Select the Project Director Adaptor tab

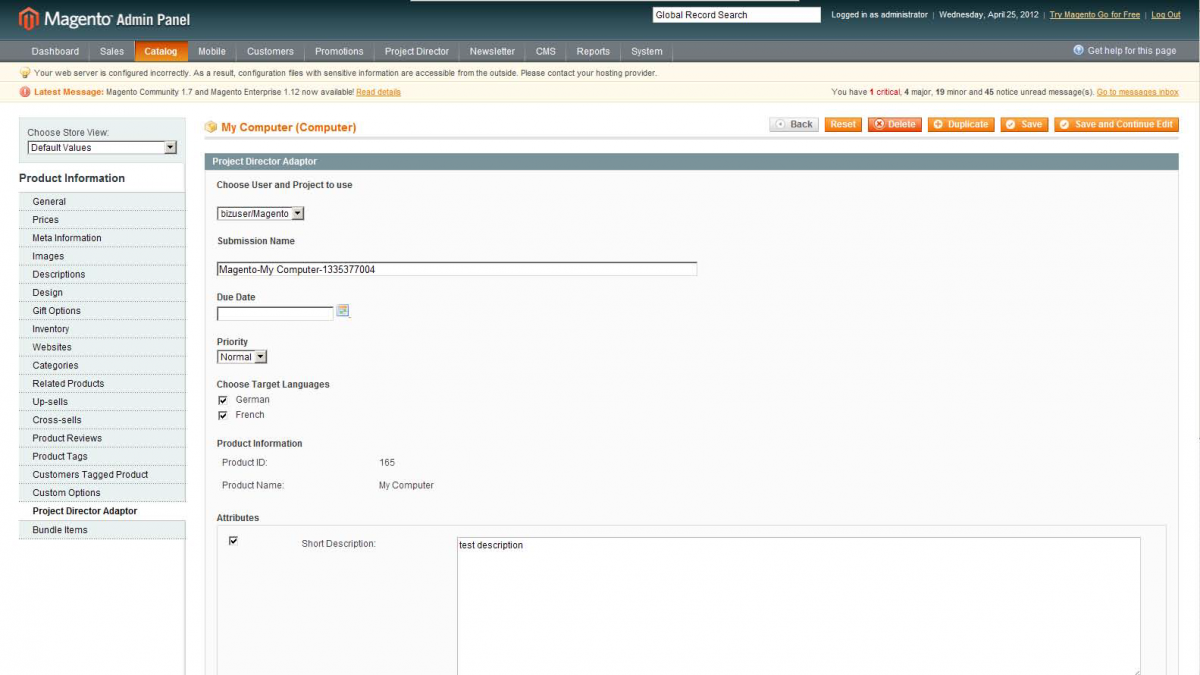(x=102, y=511)
